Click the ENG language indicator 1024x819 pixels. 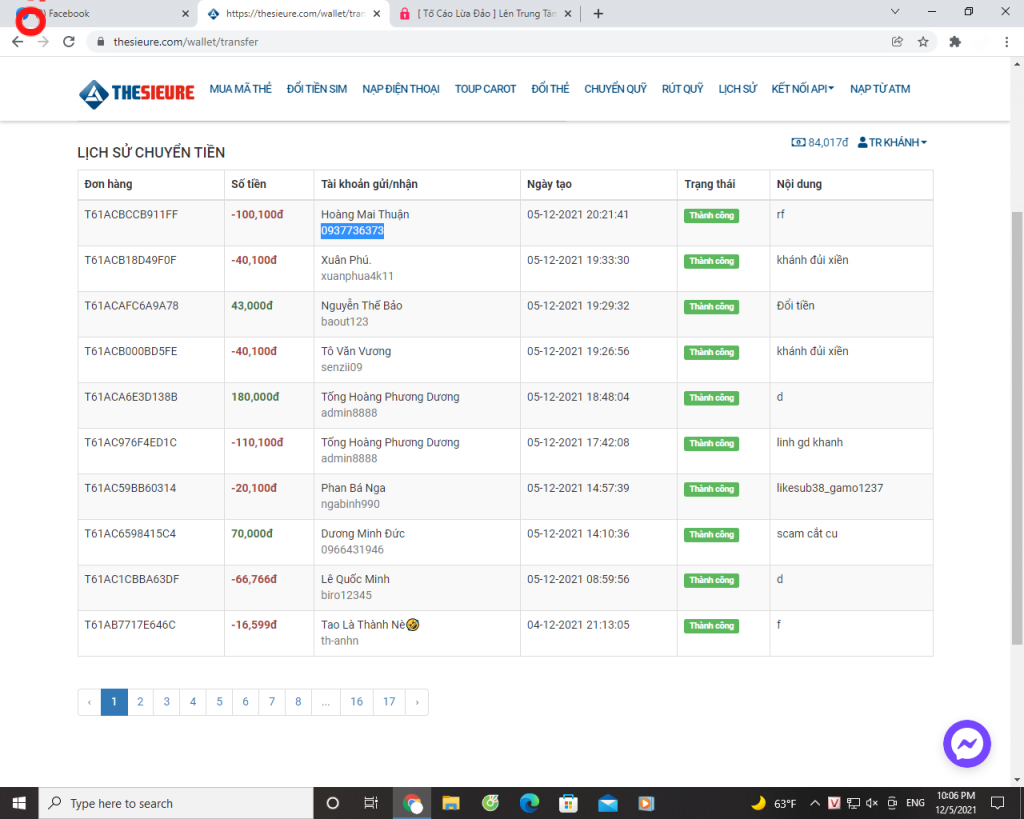click(915, 803)
